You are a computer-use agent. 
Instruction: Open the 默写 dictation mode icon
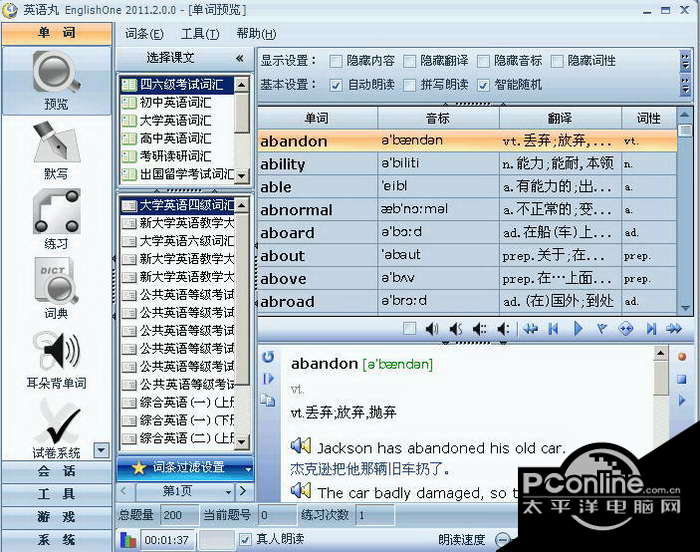point(56,150)
